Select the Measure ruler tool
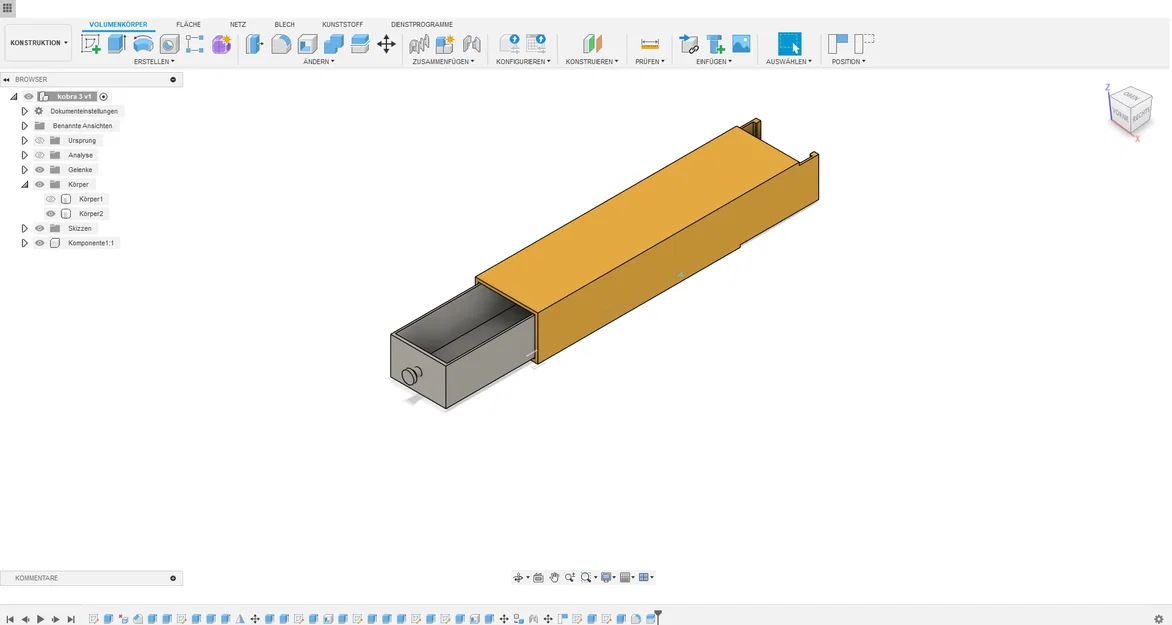Image resolution: width=1172 pixels, height=625 pixels. [650, 44]
